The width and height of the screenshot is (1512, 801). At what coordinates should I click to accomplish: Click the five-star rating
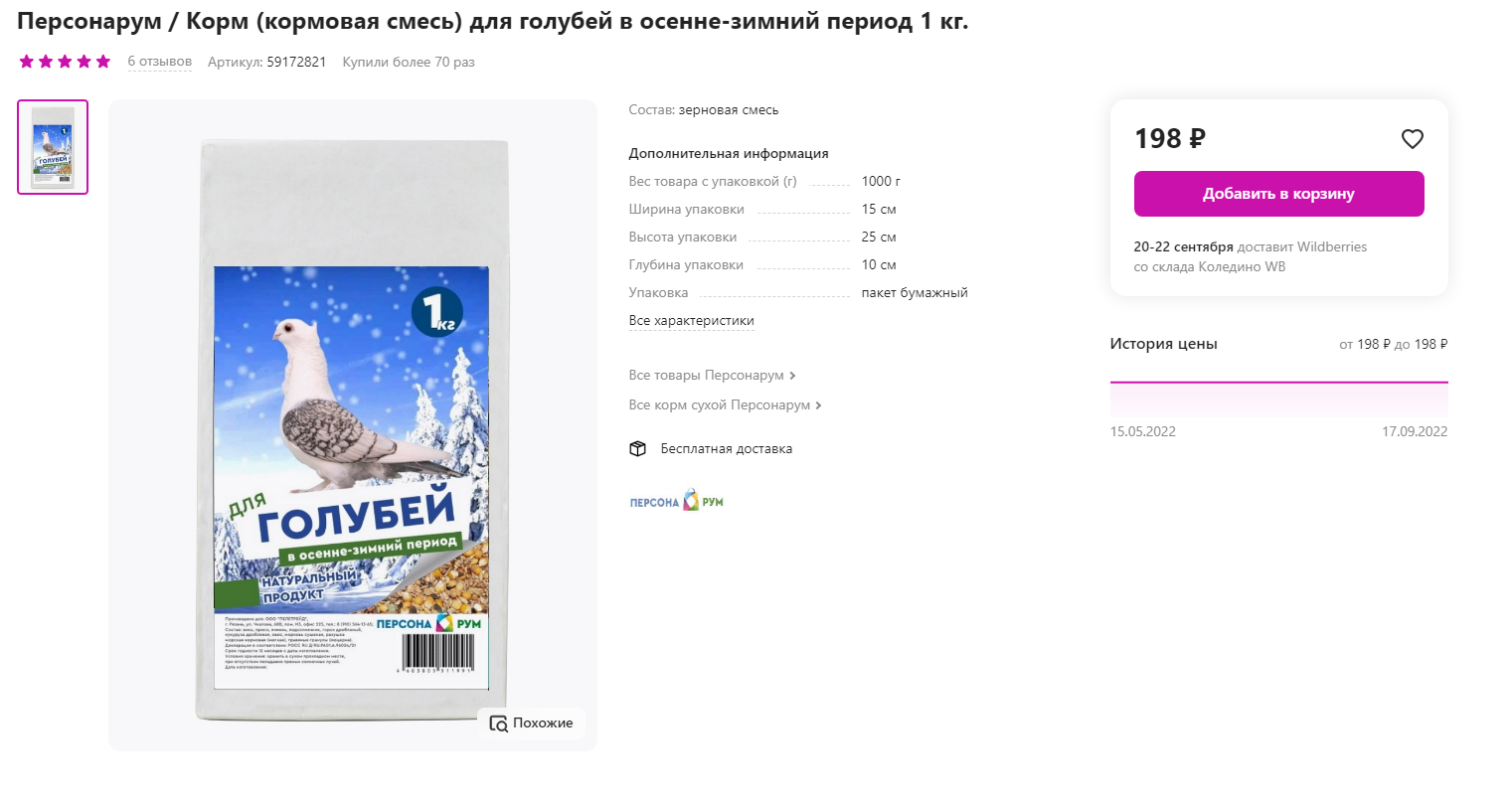coord(65,62)
